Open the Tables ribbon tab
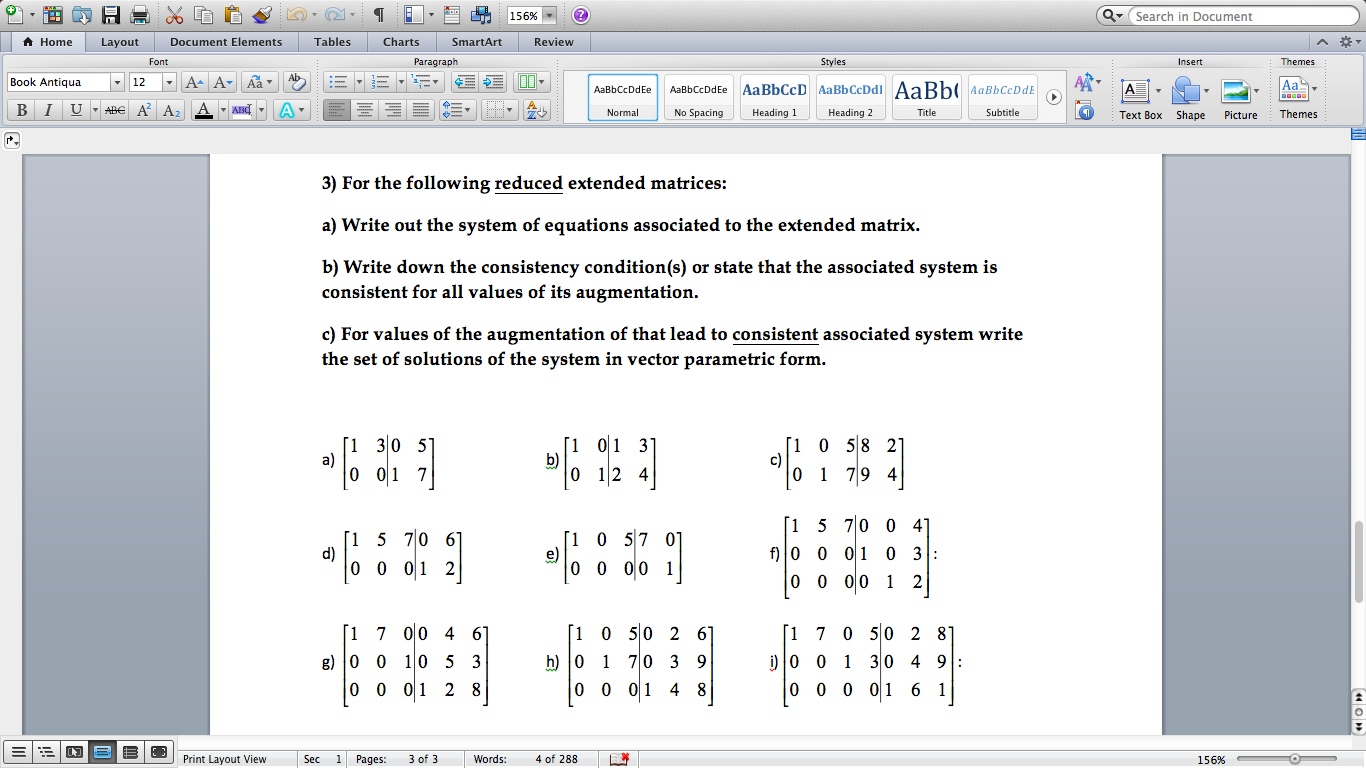The width and height of the screenshot is (1366, 768). 332,42
